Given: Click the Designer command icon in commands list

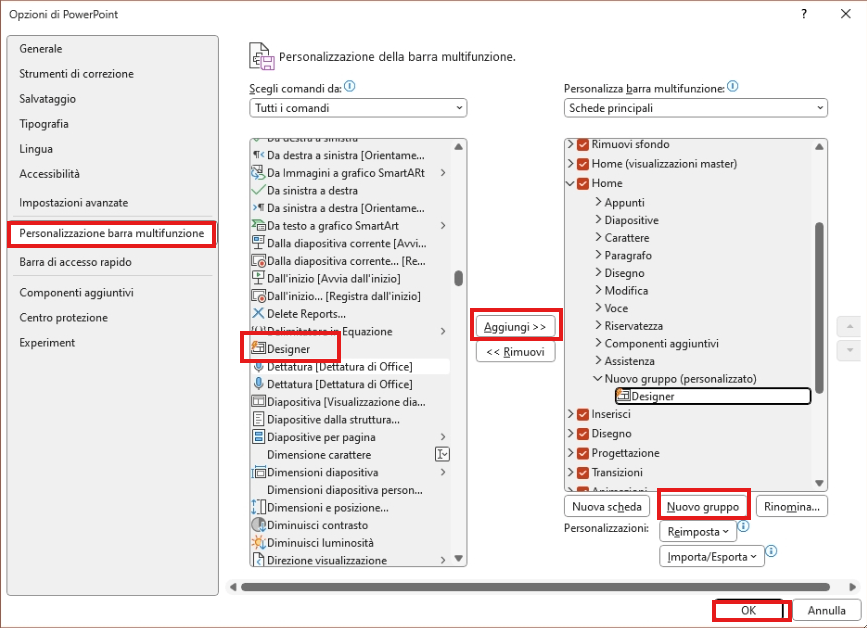Looking at the screenshot, I should point(258,348).
